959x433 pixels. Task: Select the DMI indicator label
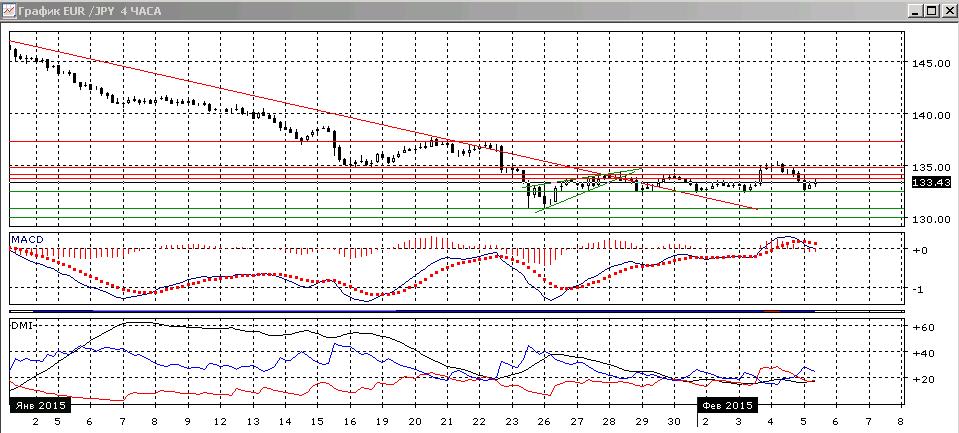pyautogui.click(x=21, y=325)
